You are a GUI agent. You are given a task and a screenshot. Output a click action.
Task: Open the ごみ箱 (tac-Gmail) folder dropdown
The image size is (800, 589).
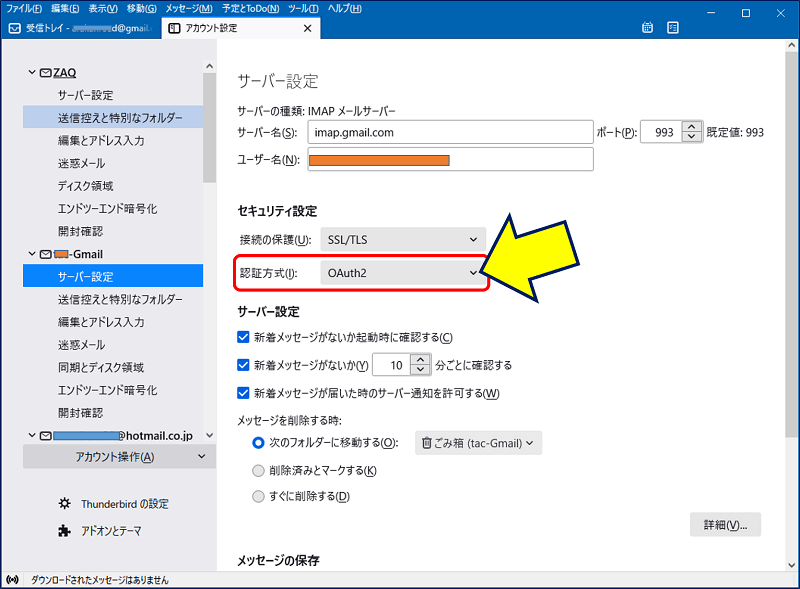(x=478, y=443)
